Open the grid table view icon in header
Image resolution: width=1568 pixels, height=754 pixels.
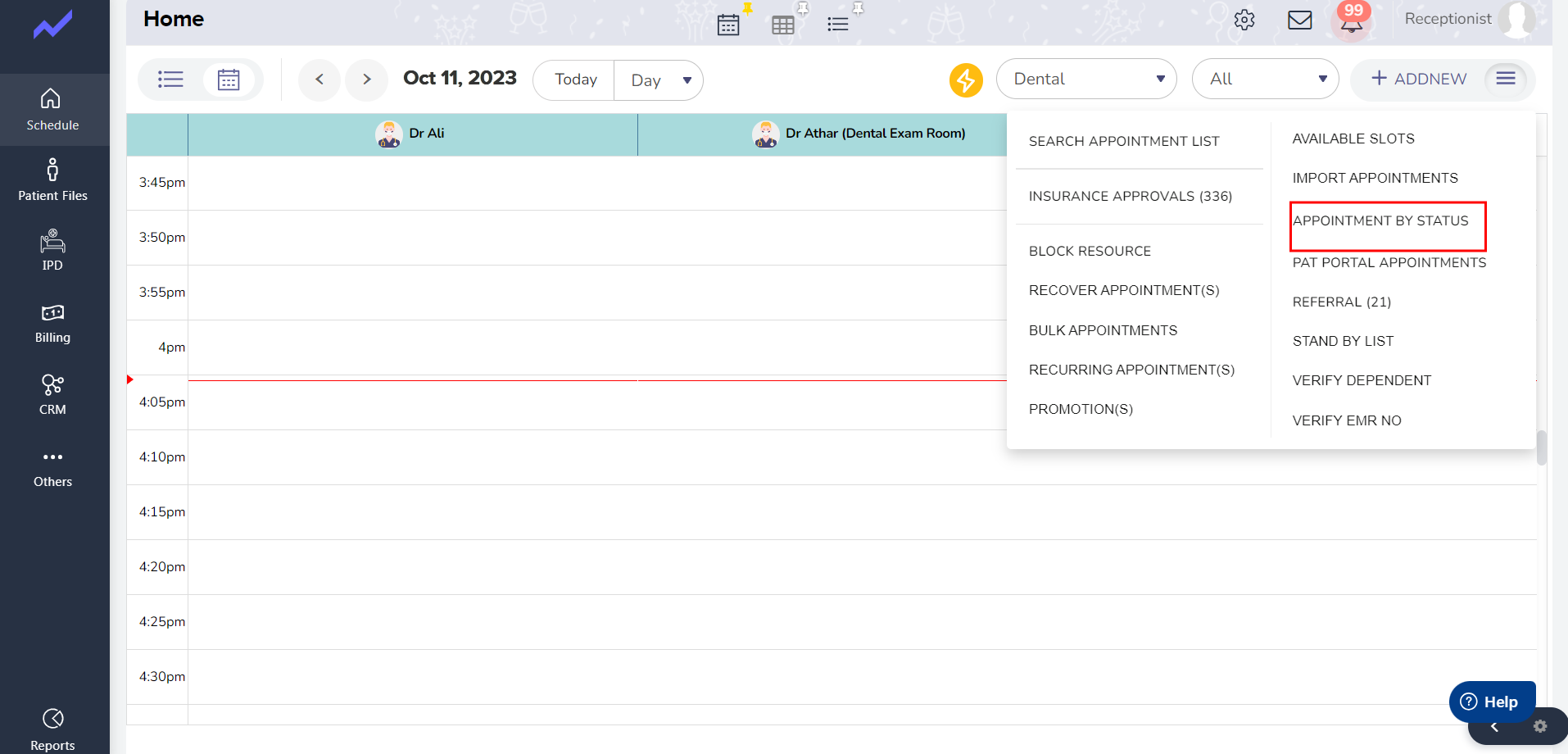point(783,25)
